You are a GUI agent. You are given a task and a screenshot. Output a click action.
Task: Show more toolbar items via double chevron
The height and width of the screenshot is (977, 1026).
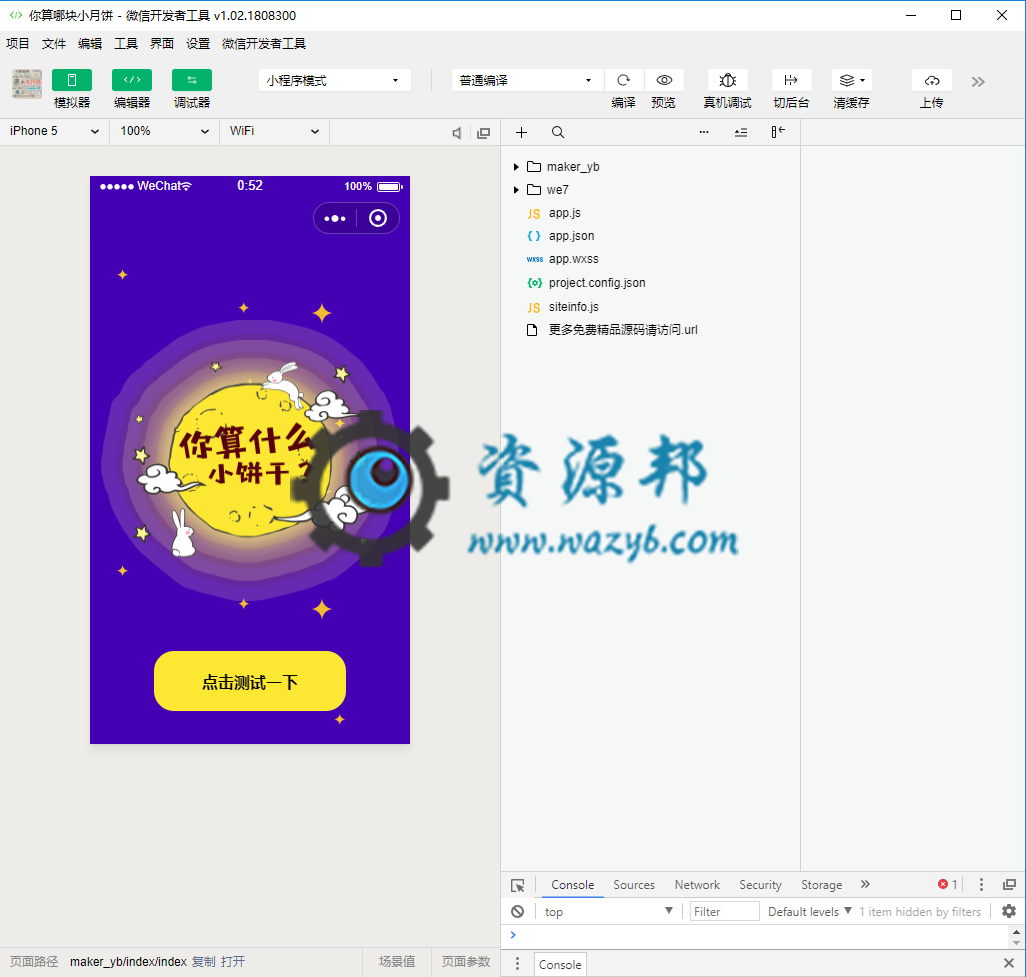click(x=978, y=82)
